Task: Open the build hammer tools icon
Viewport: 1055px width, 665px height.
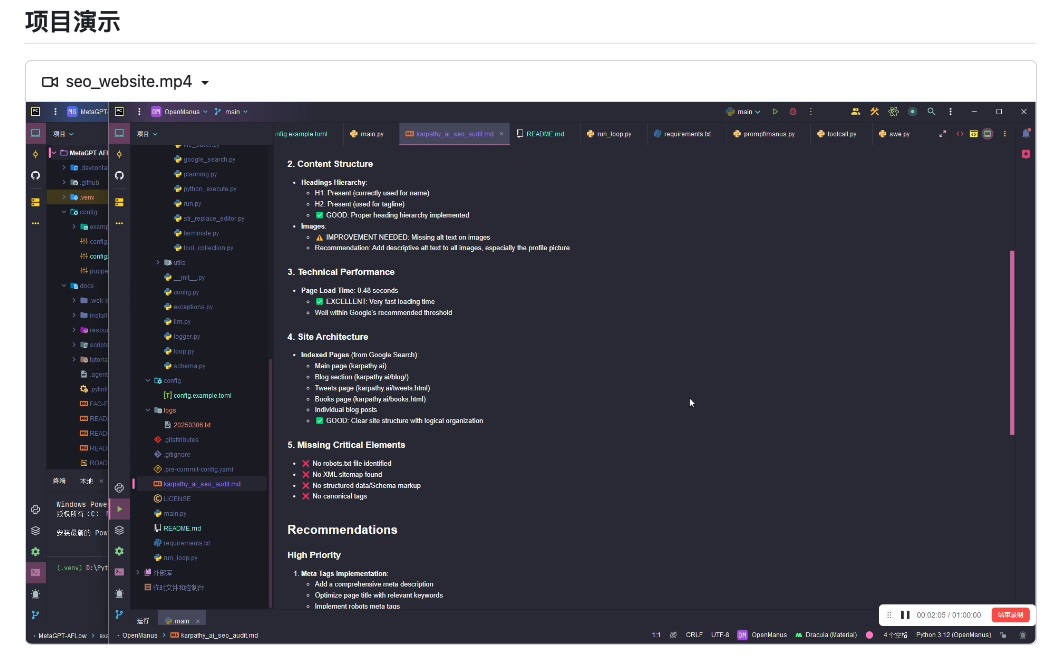Action: click(874, 112)
